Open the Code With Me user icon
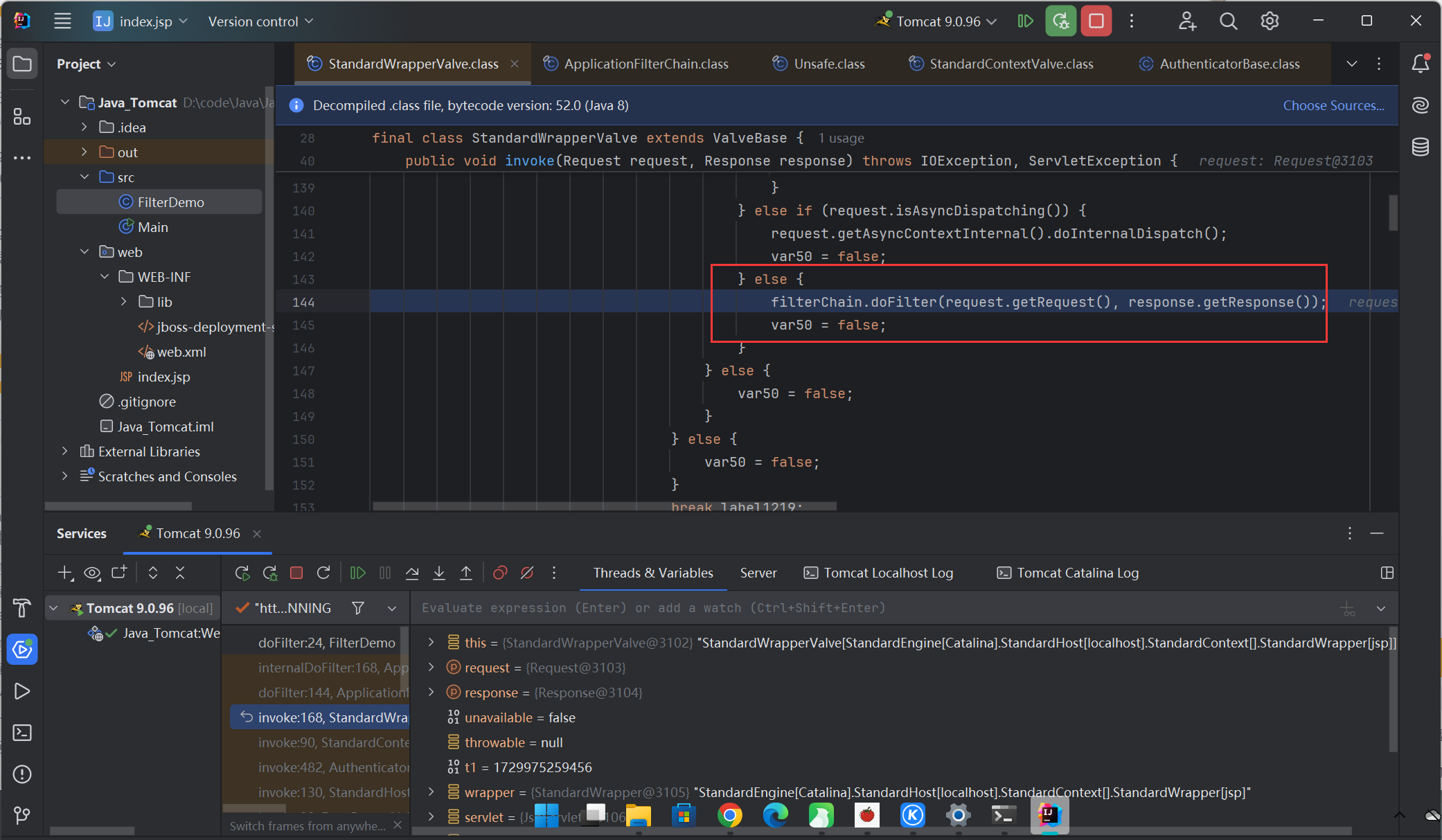The width and height of the screenshot is (1442, 840). click(x=1187, y=21)
